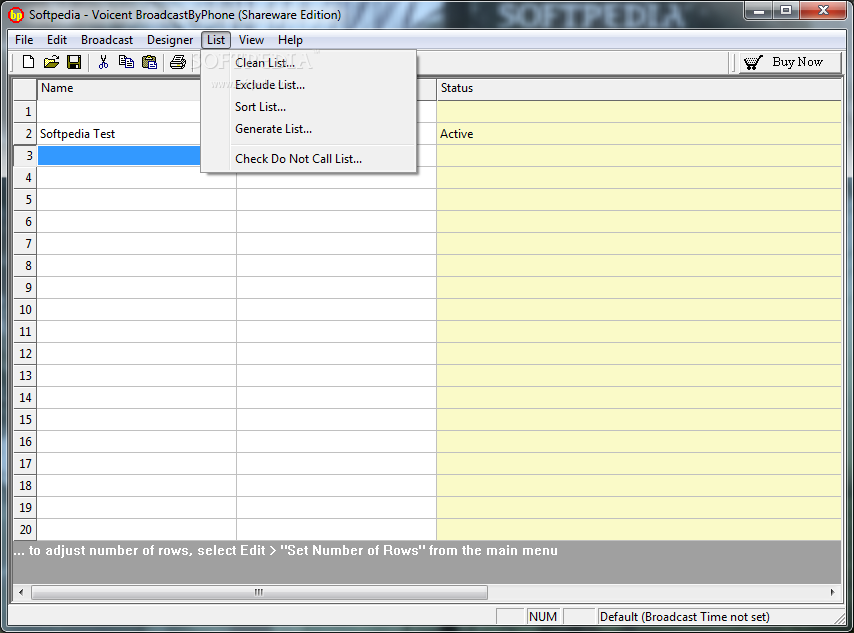The image size is (854, 633).
Task: Open the View menu
Action: (251, 40)
